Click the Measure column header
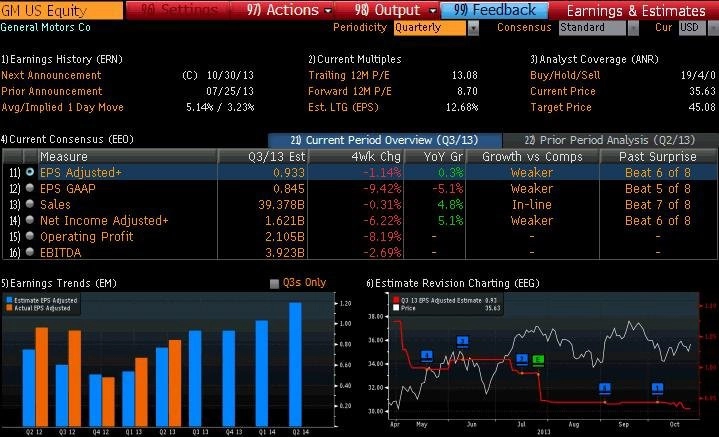 pyautogui.click(x=127, y=156)
